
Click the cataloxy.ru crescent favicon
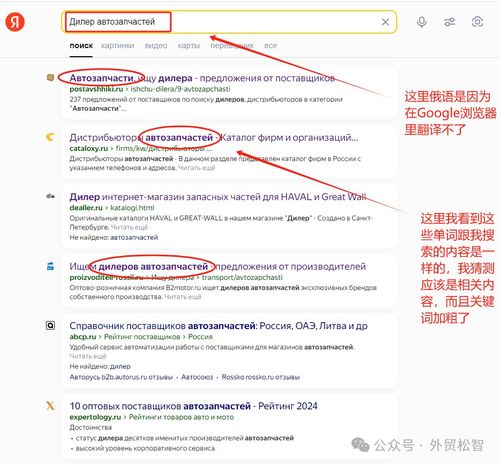pyautogui.click(x=50, y=137)
